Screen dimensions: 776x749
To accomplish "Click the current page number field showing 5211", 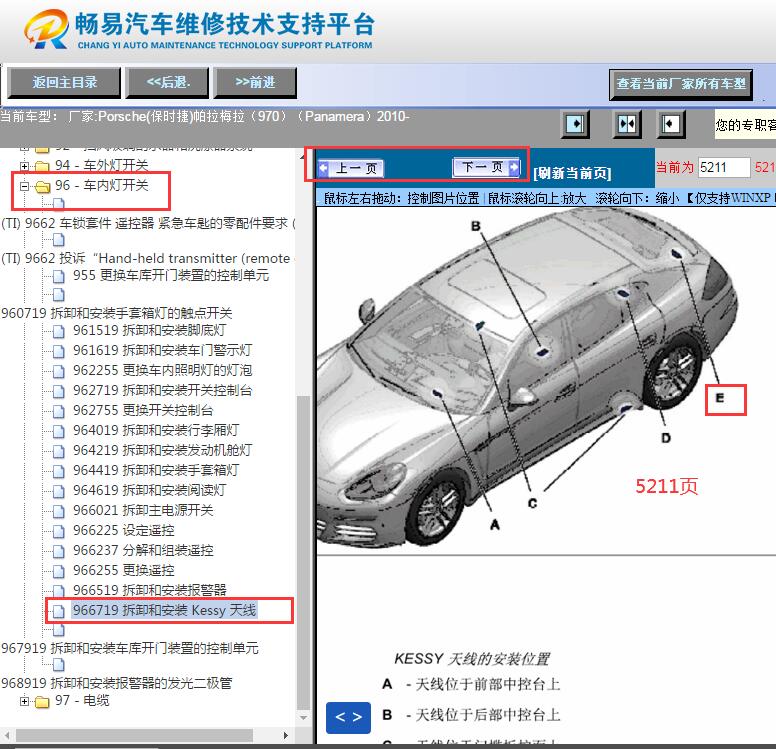I will 724,167.
